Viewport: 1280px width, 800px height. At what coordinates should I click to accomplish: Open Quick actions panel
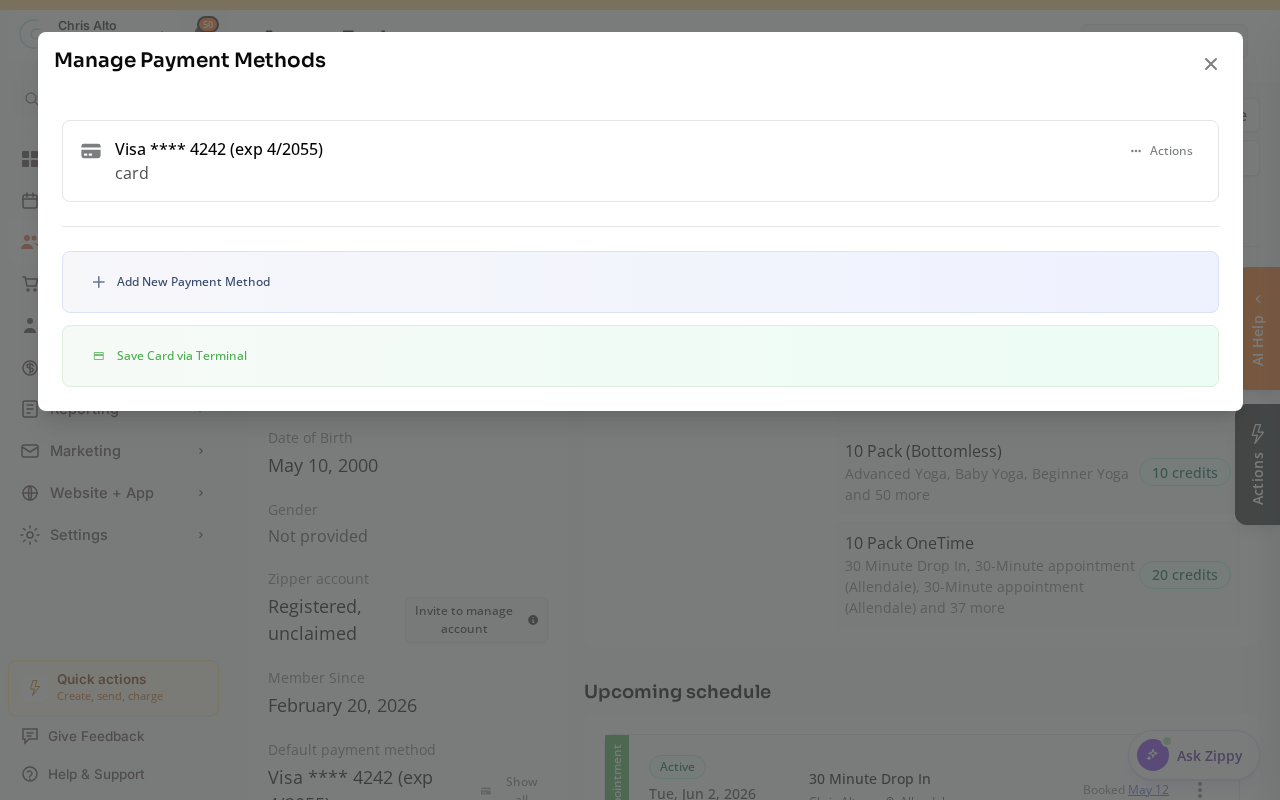click(114, 688)
